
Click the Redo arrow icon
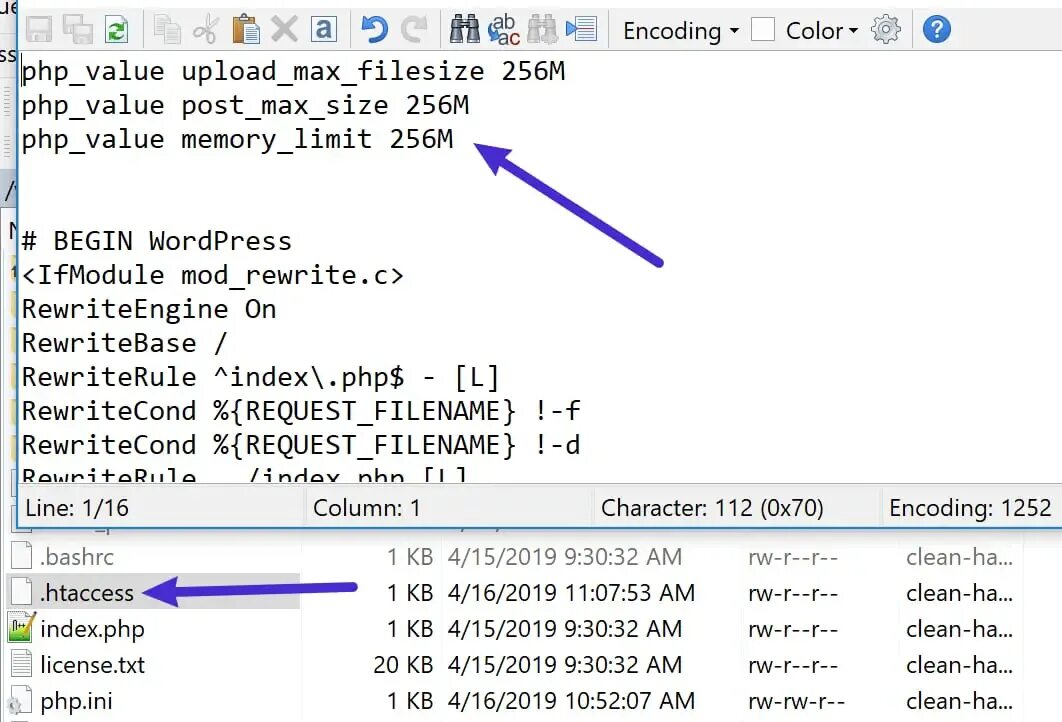pos(414,30)
